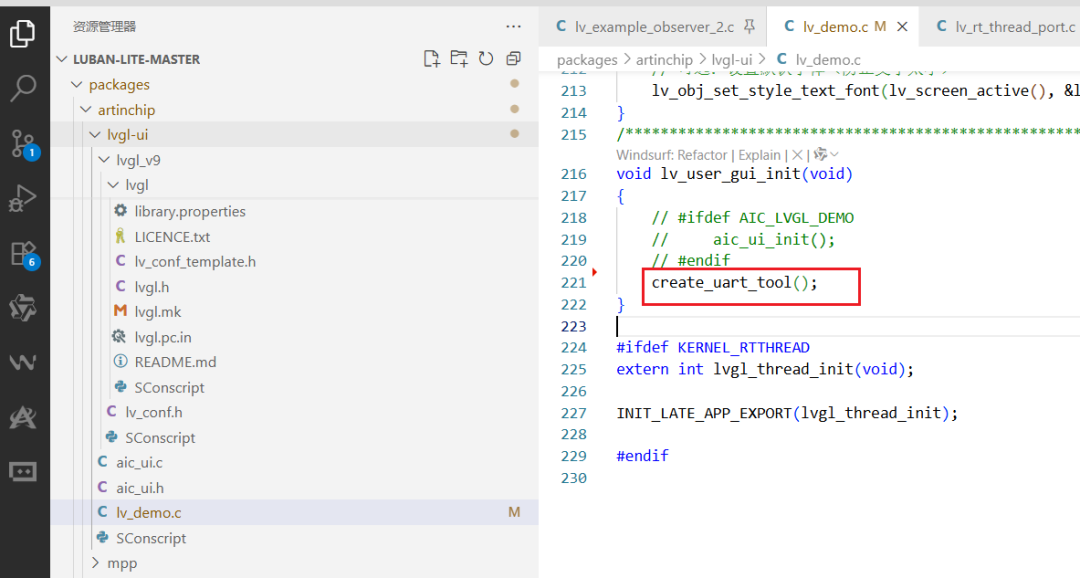The height and width of the screenshot is (578, 1080).
Task: Close the lv_demo.c editor tab
Action: (902, 26)
